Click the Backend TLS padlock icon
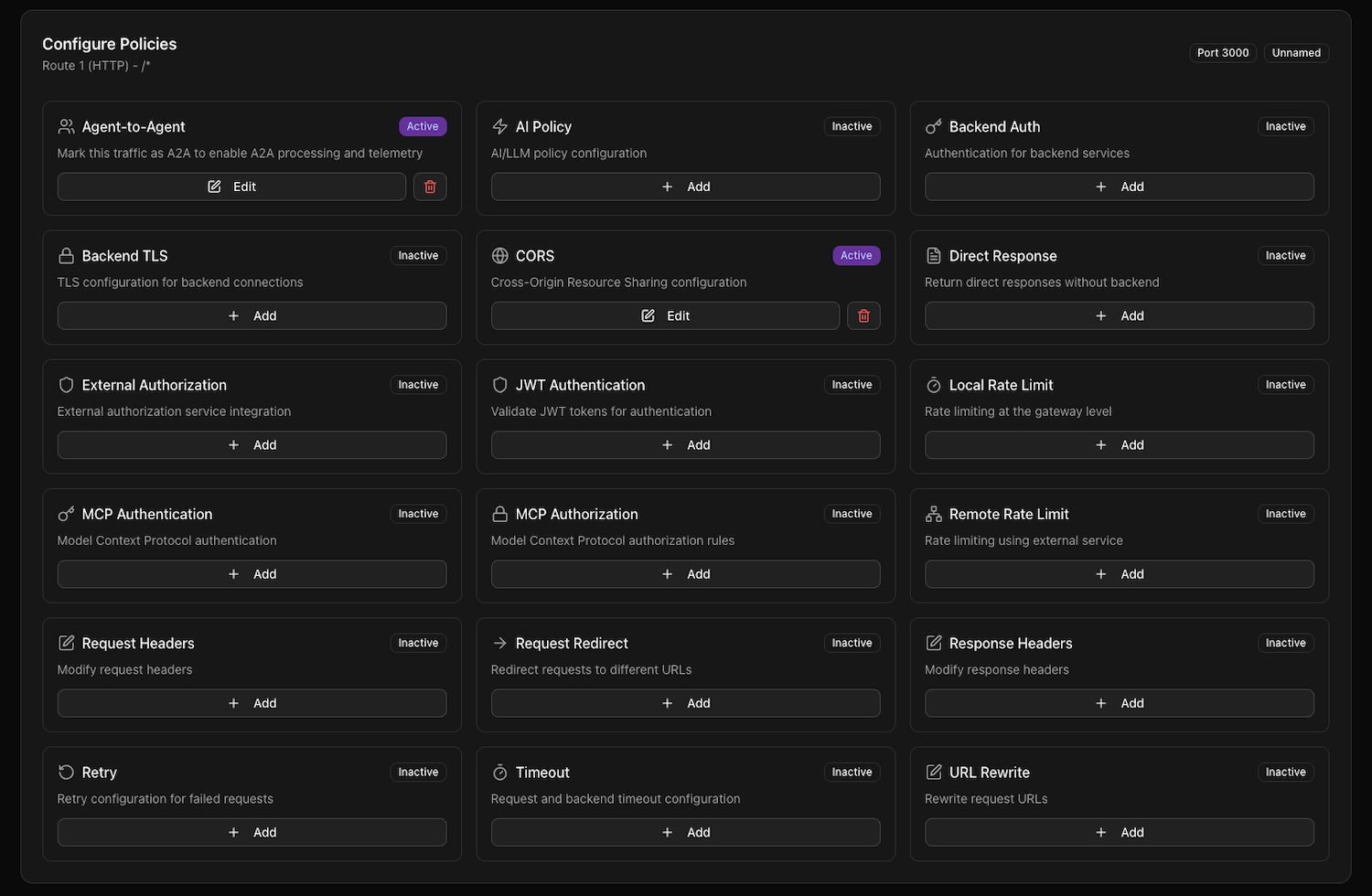1372x896 pixels. [x=66, y=256]
